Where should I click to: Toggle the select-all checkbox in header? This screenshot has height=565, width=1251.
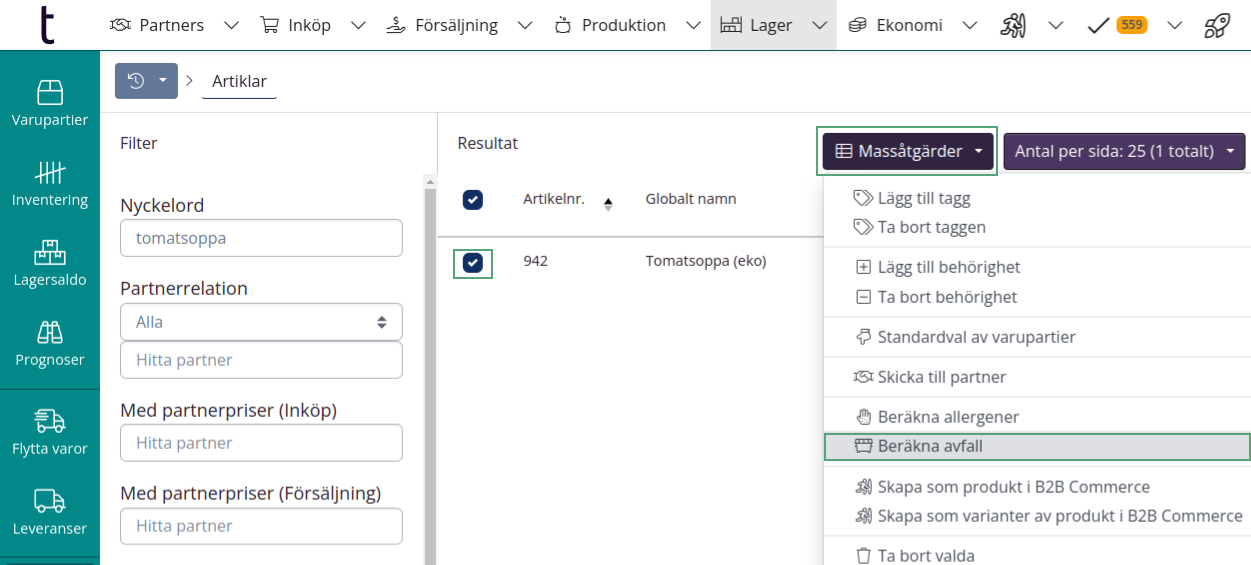pyautogui.click(x=473, y=200)
